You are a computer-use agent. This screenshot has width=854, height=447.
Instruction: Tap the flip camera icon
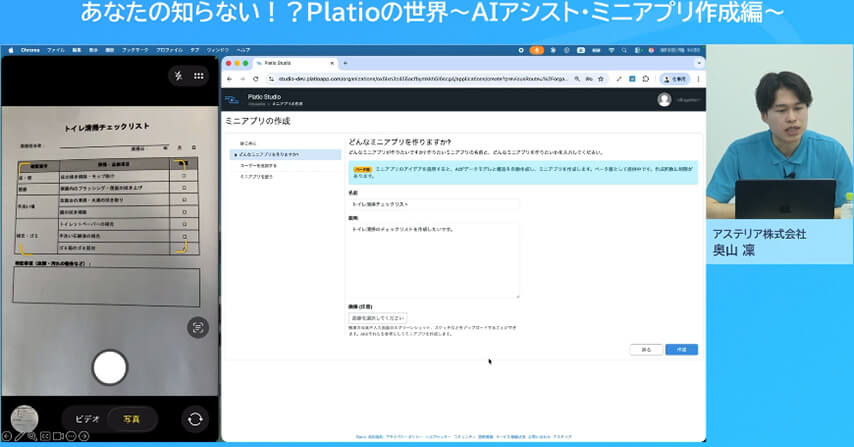[195, 419]
